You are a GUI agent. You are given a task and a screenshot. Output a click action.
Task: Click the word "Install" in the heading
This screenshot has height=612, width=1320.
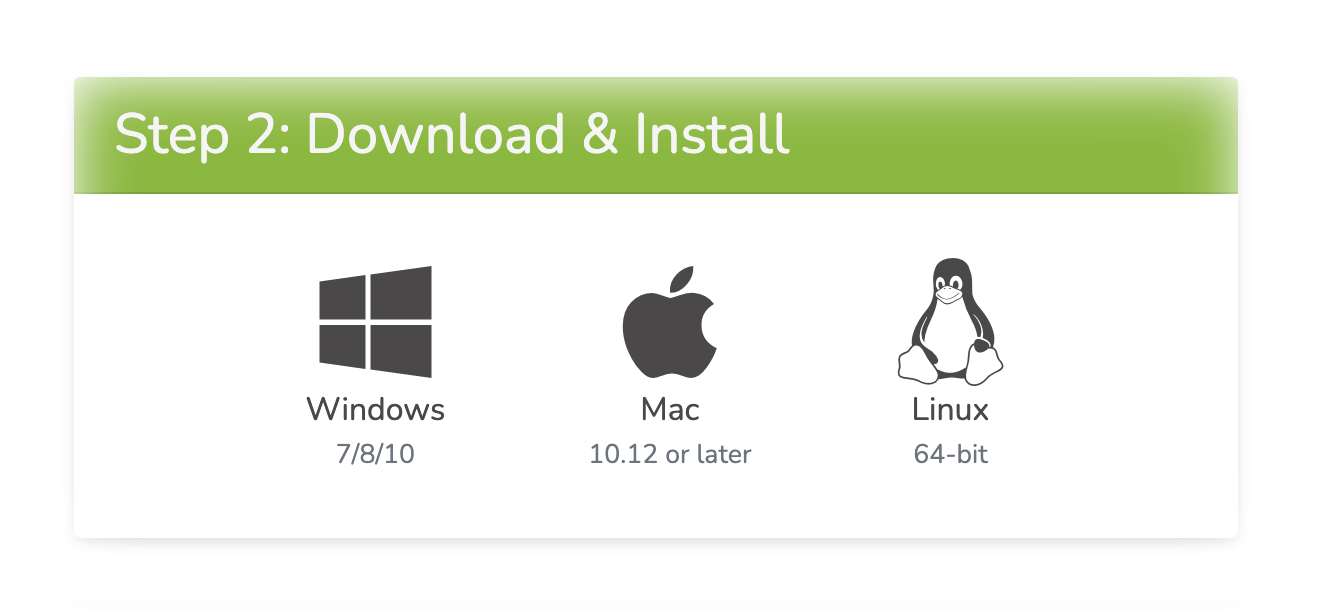point(712,135)
